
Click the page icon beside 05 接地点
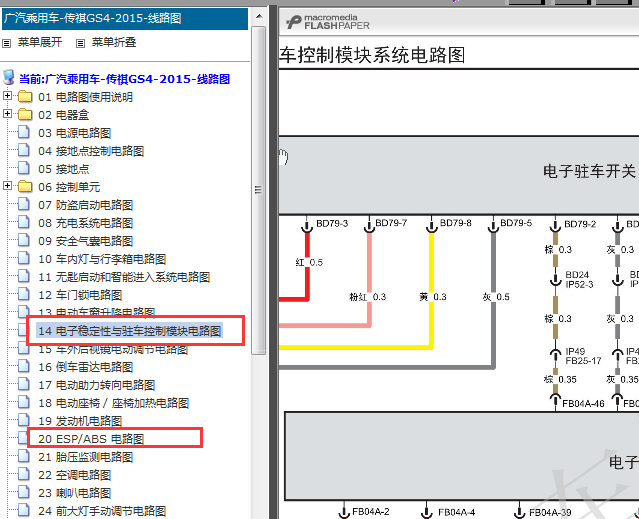tap(24, 168)
